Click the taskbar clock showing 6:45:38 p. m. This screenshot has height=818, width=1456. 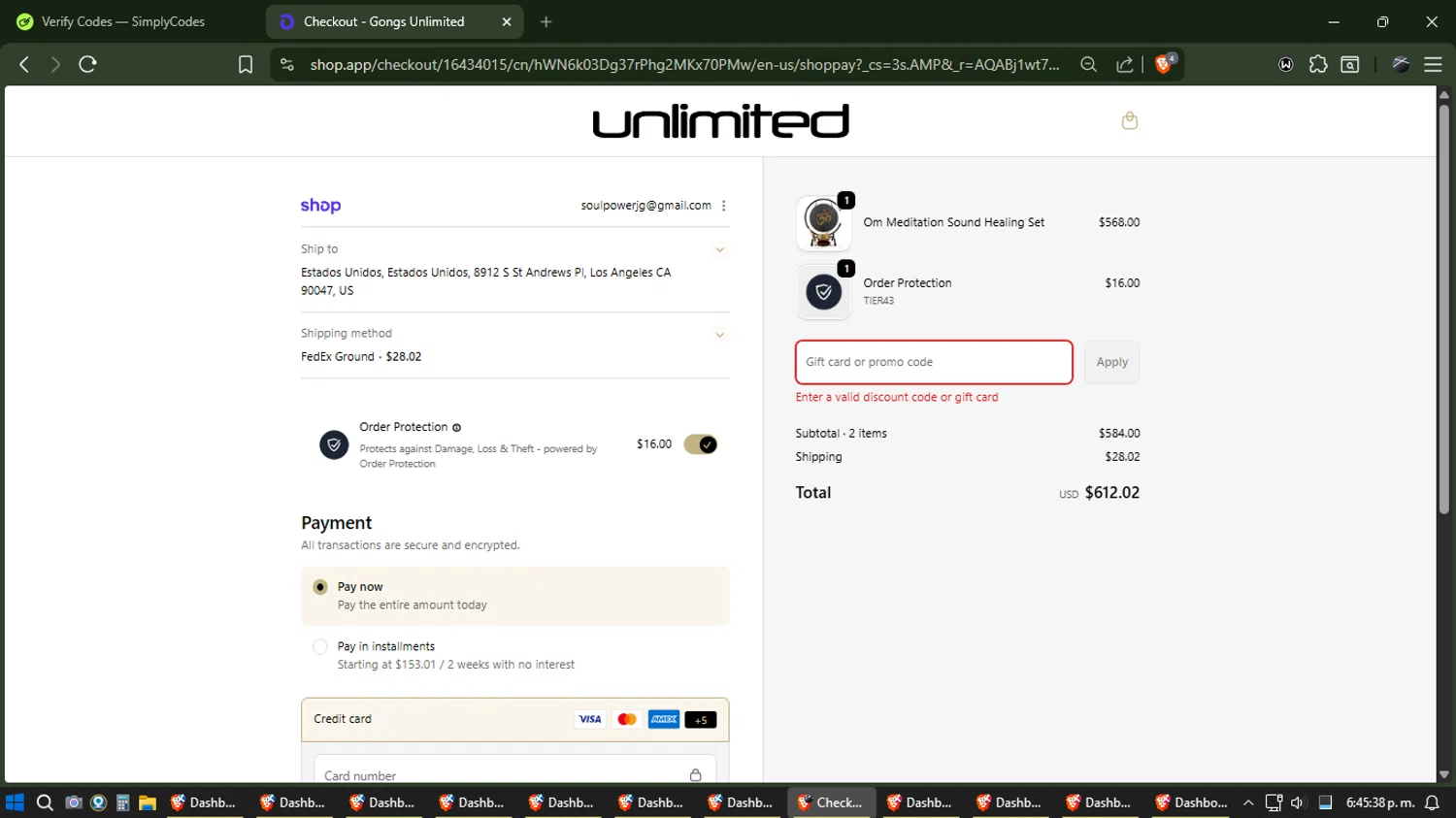1380,802
